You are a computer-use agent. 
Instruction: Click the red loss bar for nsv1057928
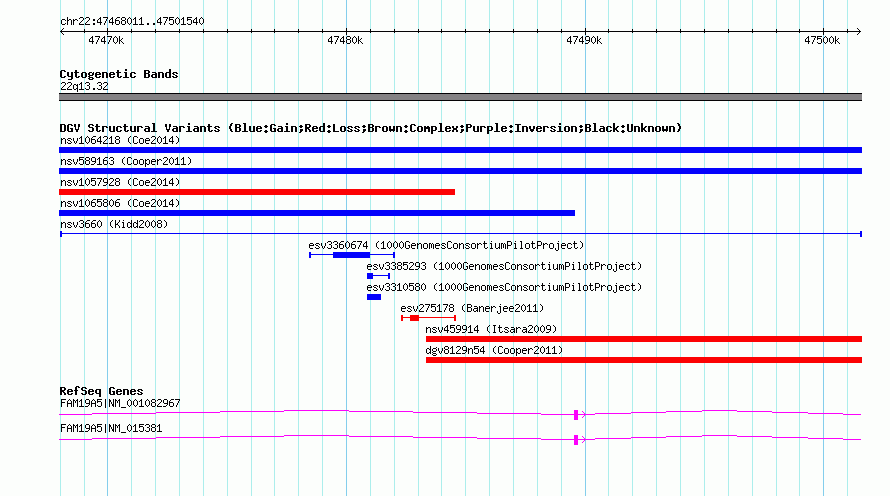[x=257, y=192]
